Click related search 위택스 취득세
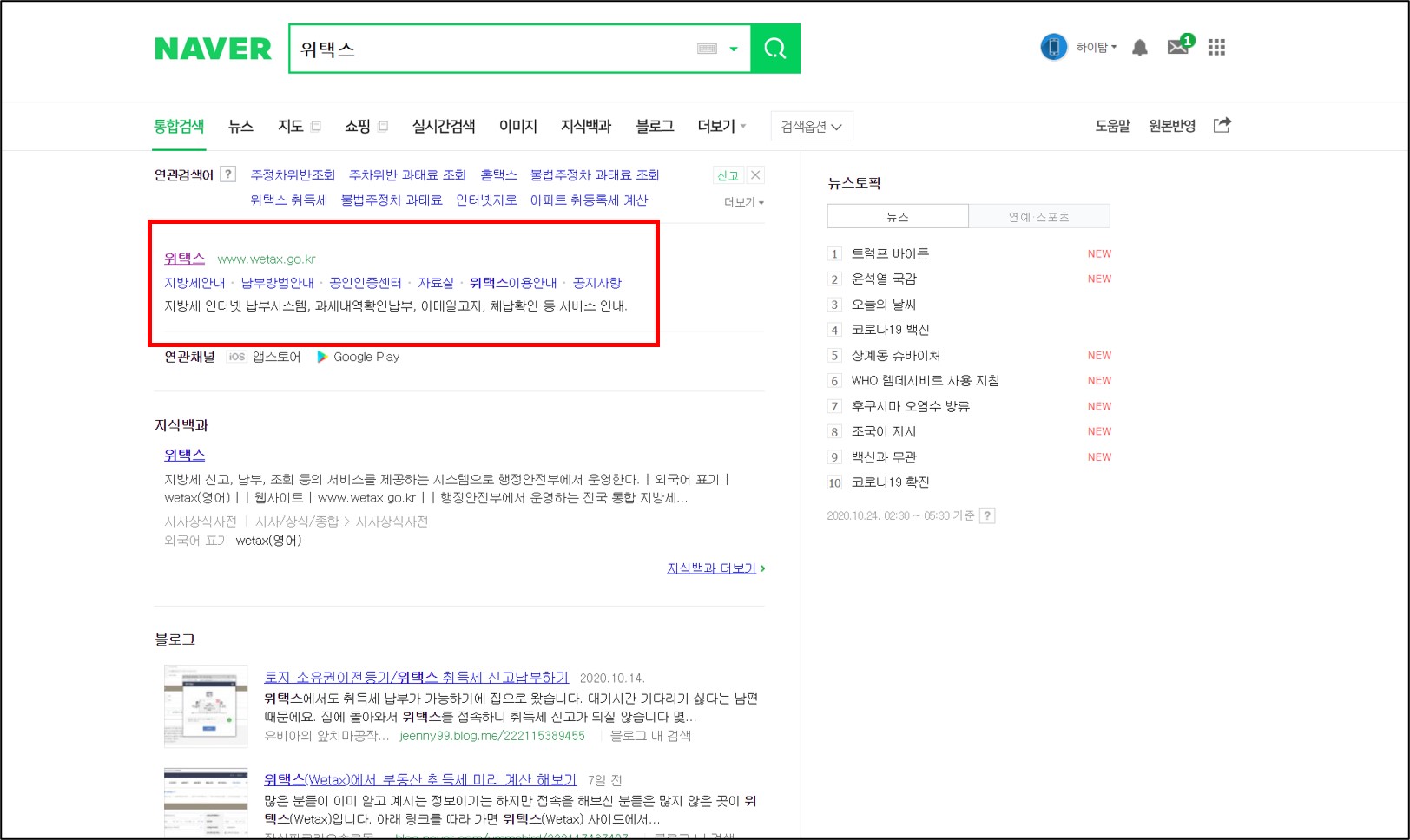 coord(288,200)
